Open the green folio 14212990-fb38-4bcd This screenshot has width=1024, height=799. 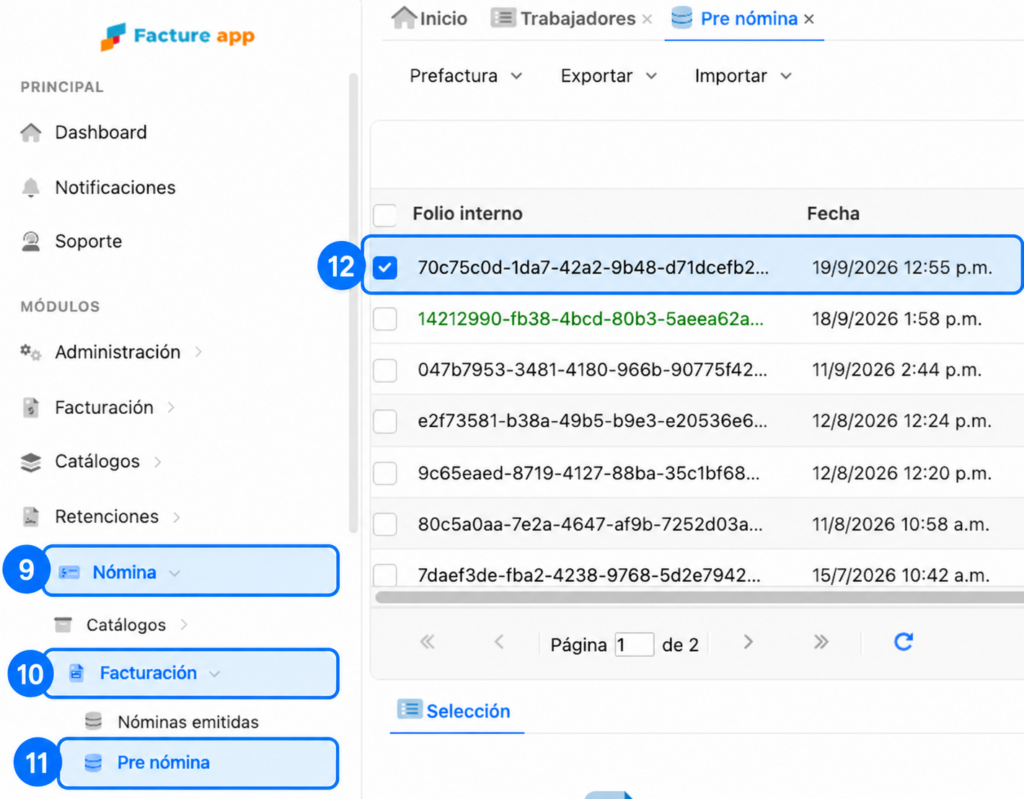click(x=590, y=319)
